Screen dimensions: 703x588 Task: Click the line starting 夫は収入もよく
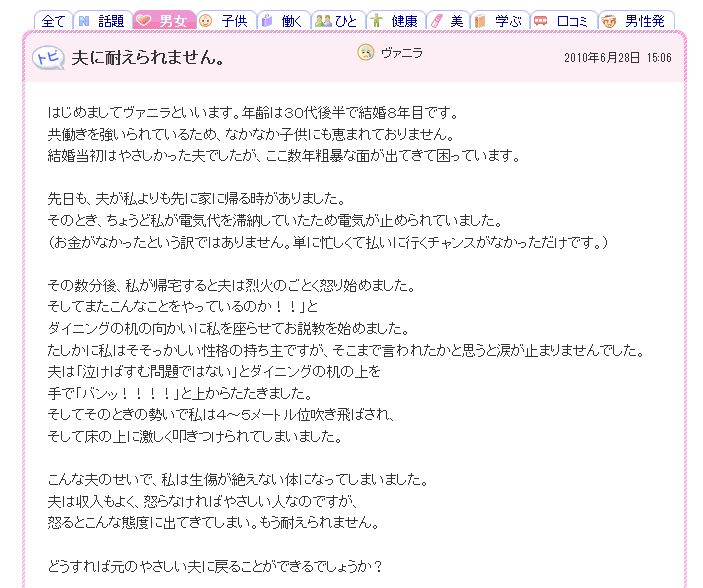202,501
